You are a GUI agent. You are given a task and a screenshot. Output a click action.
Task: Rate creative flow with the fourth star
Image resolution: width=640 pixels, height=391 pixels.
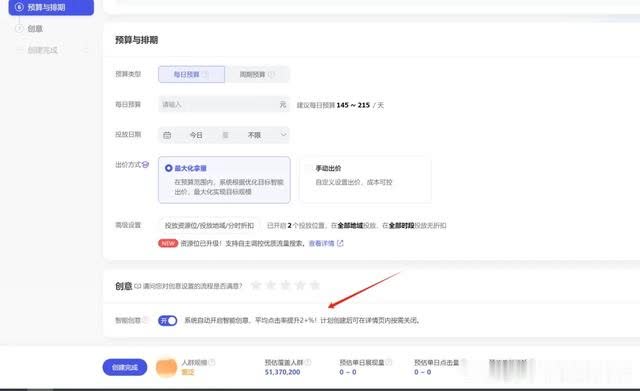pyautogui.click(x=300, y=285)
